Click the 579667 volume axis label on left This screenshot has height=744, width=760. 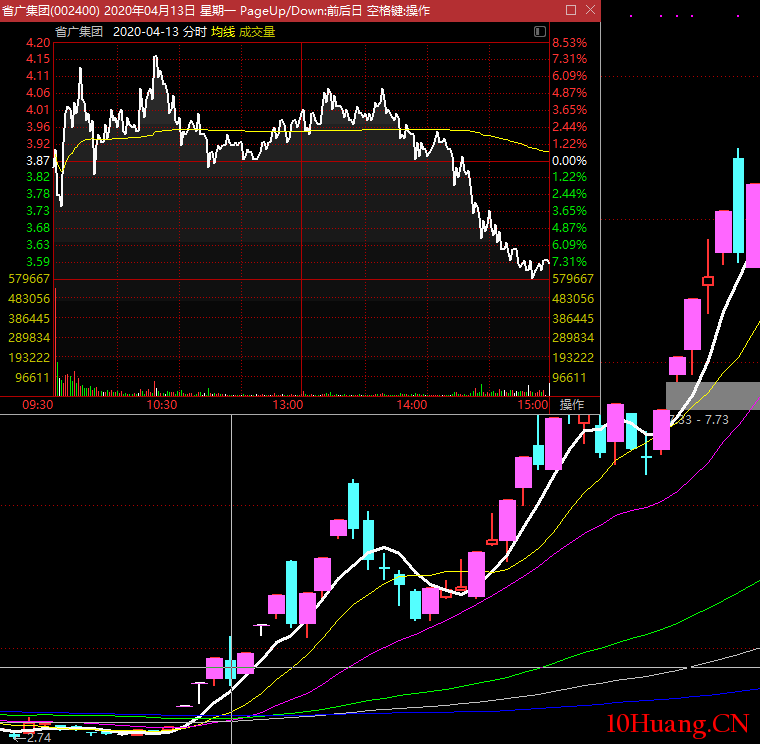(x=28, y=279)
